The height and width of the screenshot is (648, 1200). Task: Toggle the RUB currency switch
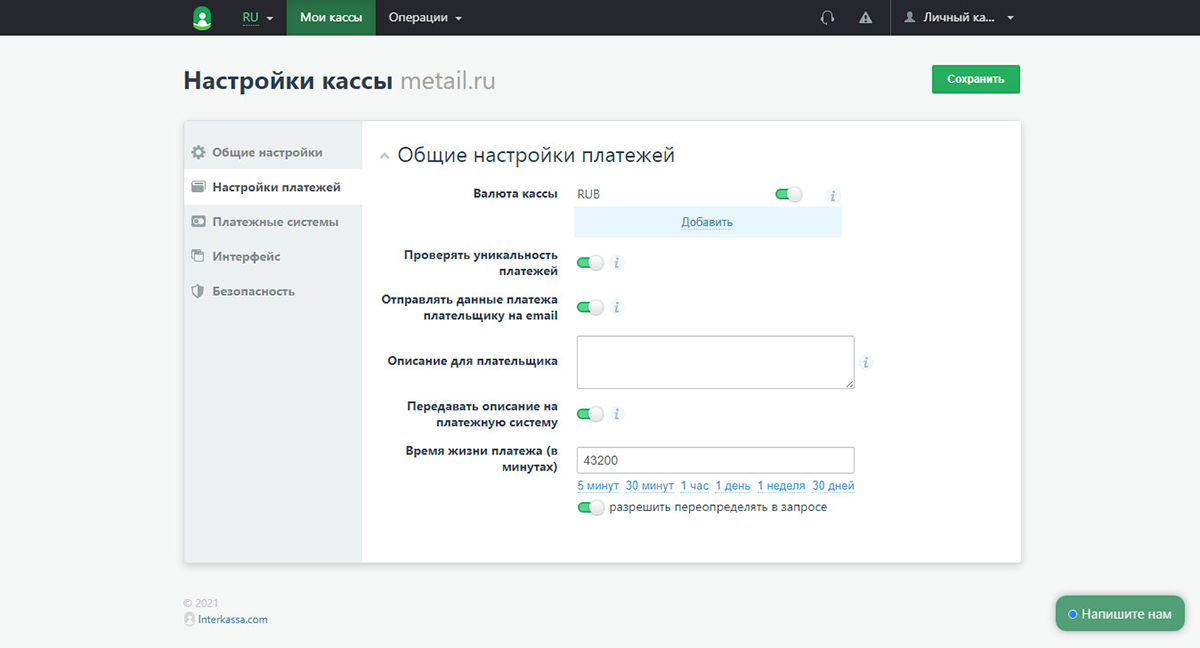[x=788, y=195]
